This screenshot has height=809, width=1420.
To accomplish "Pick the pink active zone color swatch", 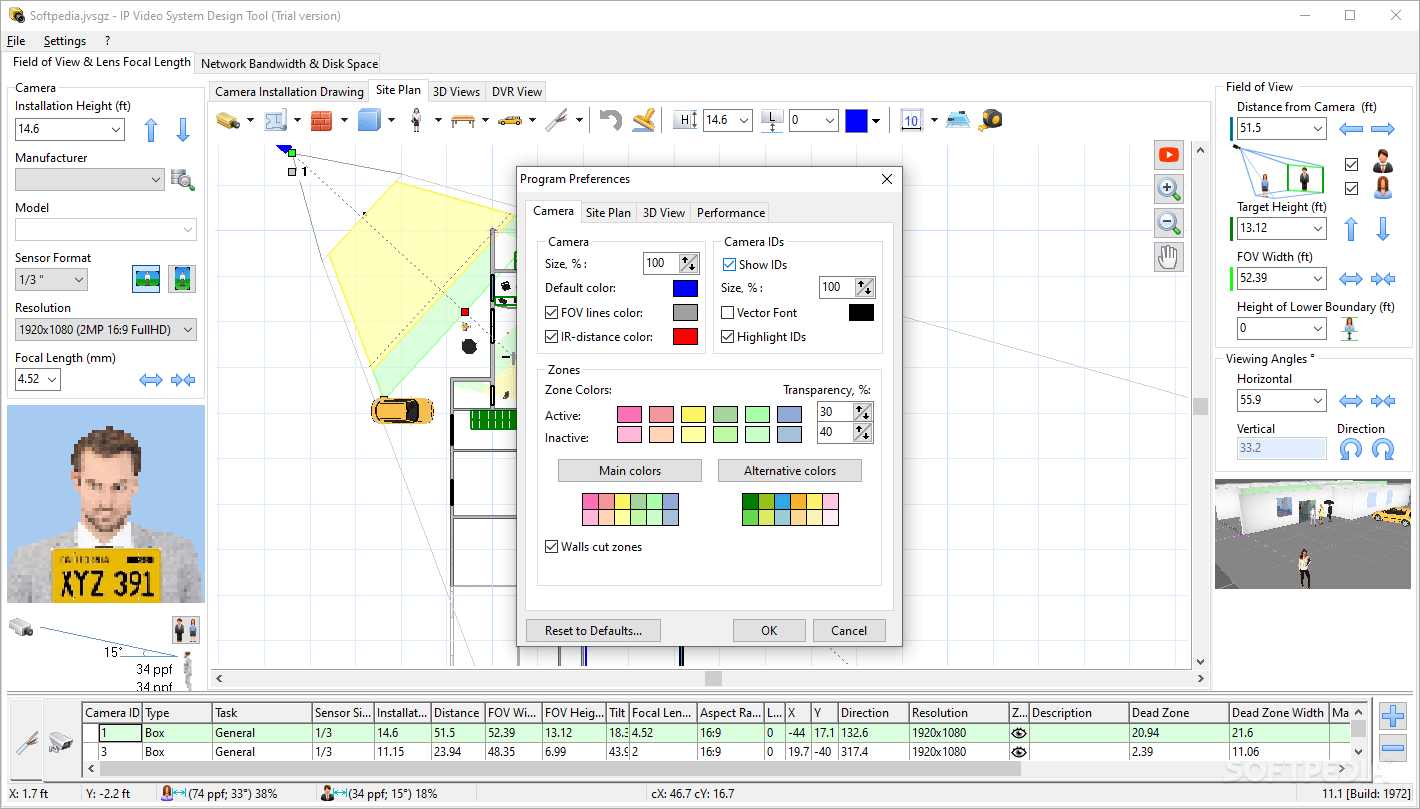I will pos(629,413).
